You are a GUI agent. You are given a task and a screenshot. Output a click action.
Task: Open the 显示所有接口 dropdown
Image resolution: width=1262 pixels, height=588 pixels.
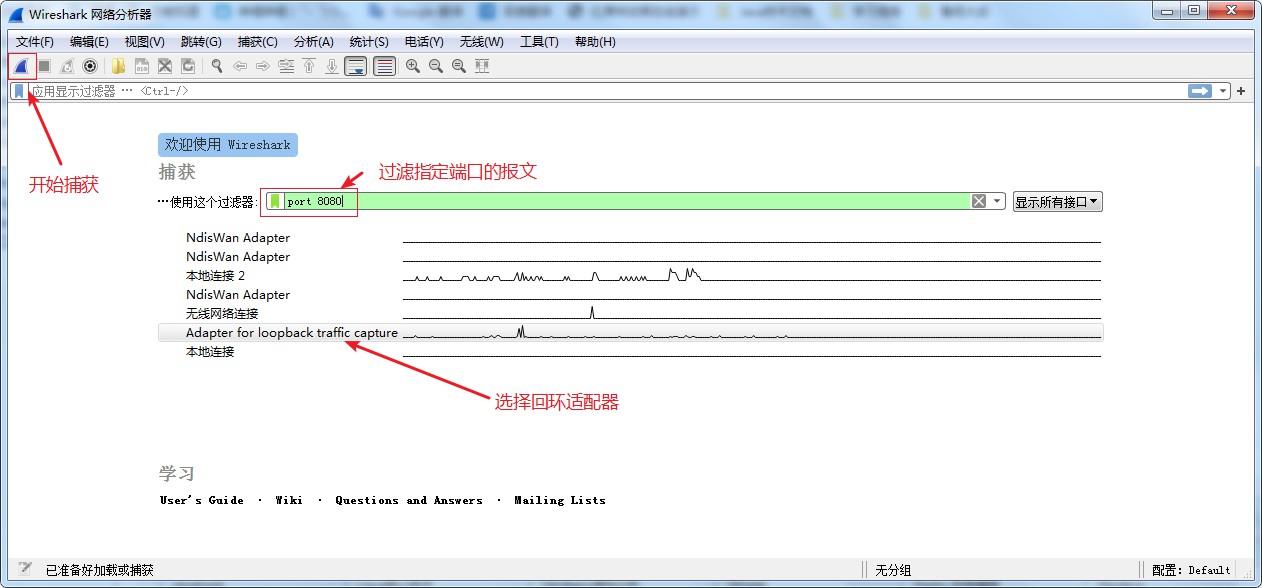point(1057,201)
